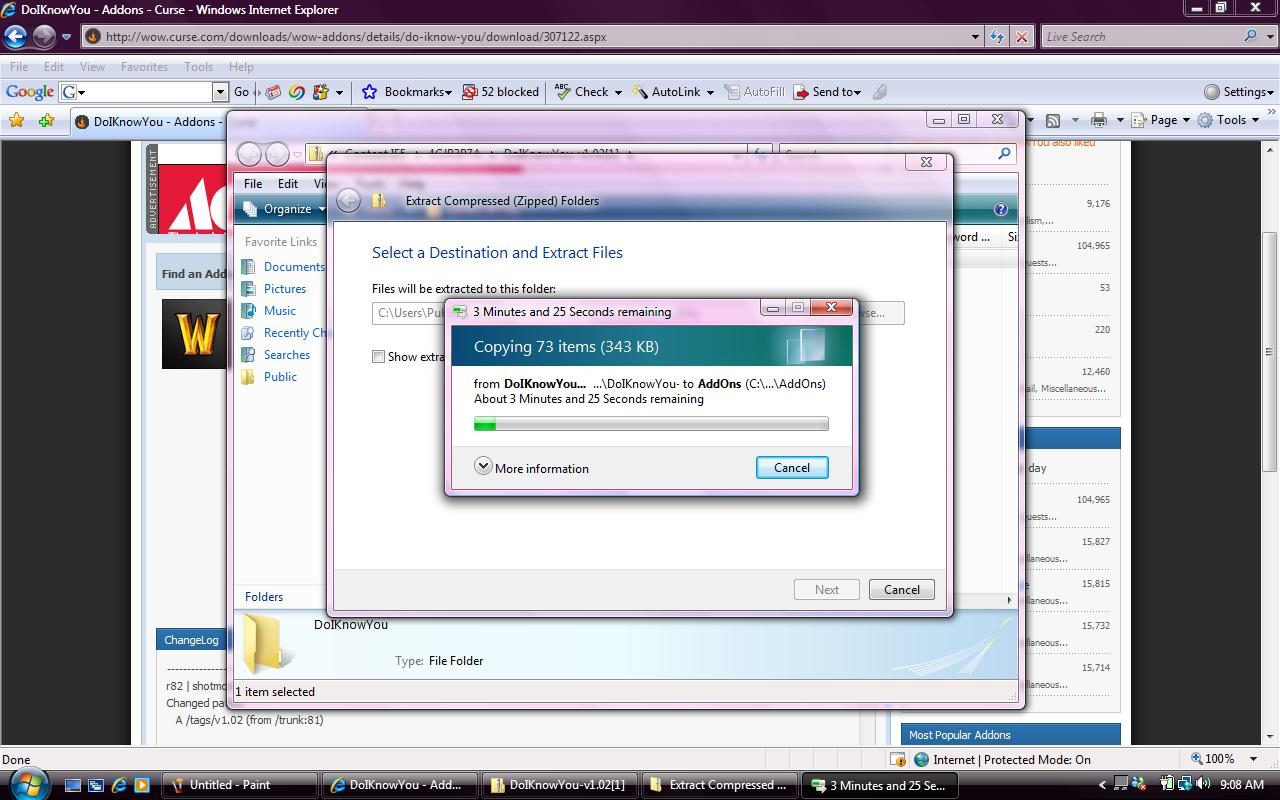Open Google search box history dropdown
1280x800 pixels.
pos(221,92)
